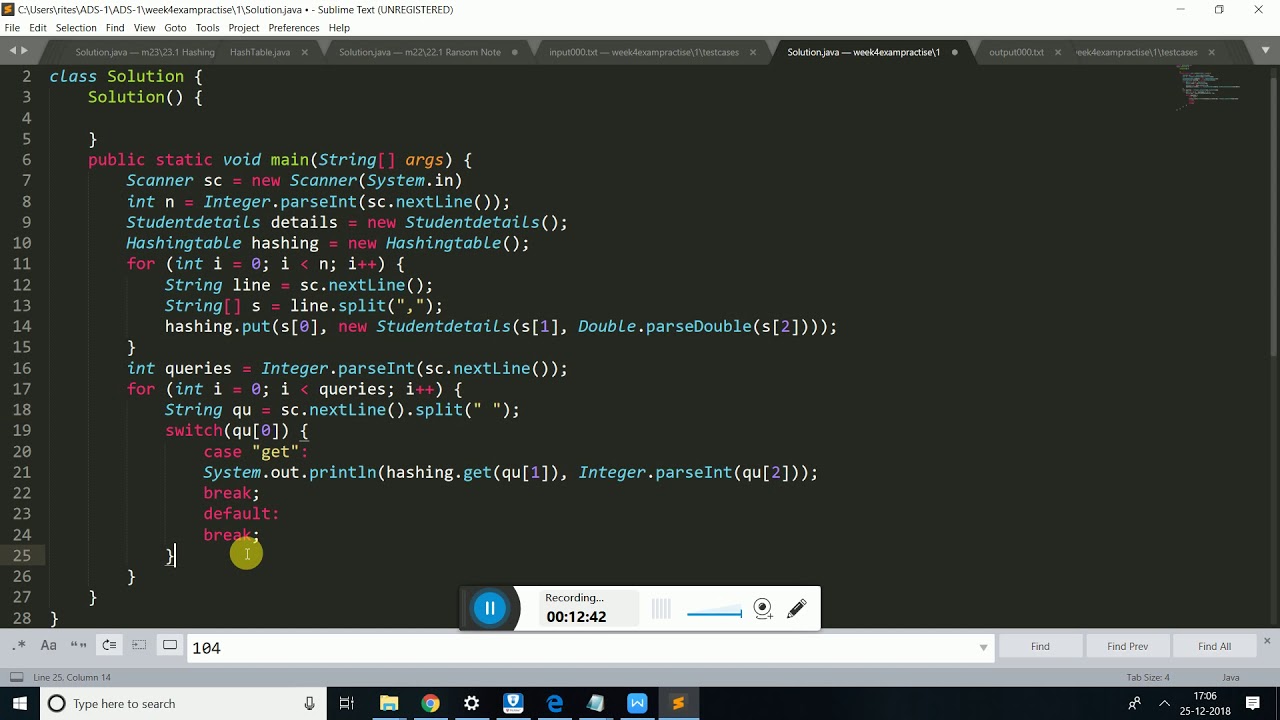
Task: Click the recorder pencil annotation icon
Action: pyautogui.click(x=797, y=608)
